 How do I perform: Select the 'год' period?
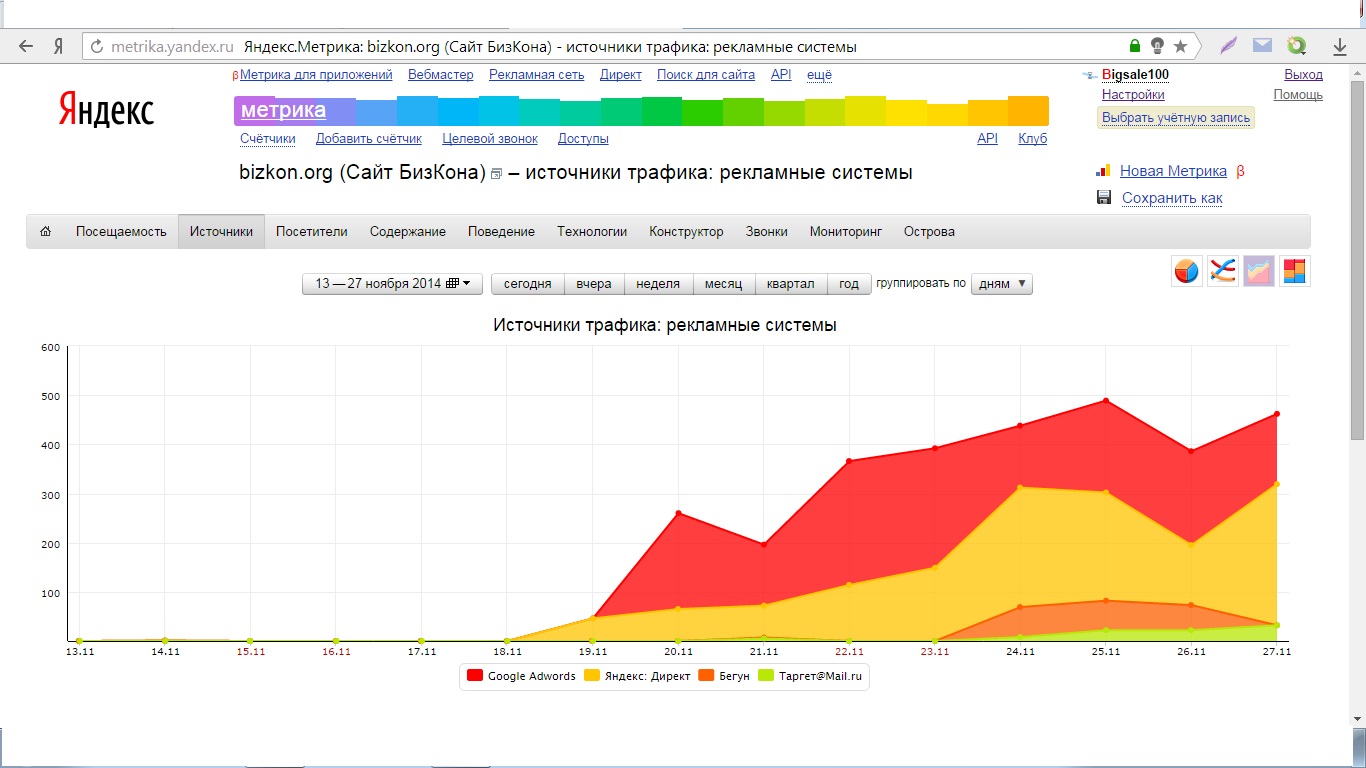pos(849,284)
